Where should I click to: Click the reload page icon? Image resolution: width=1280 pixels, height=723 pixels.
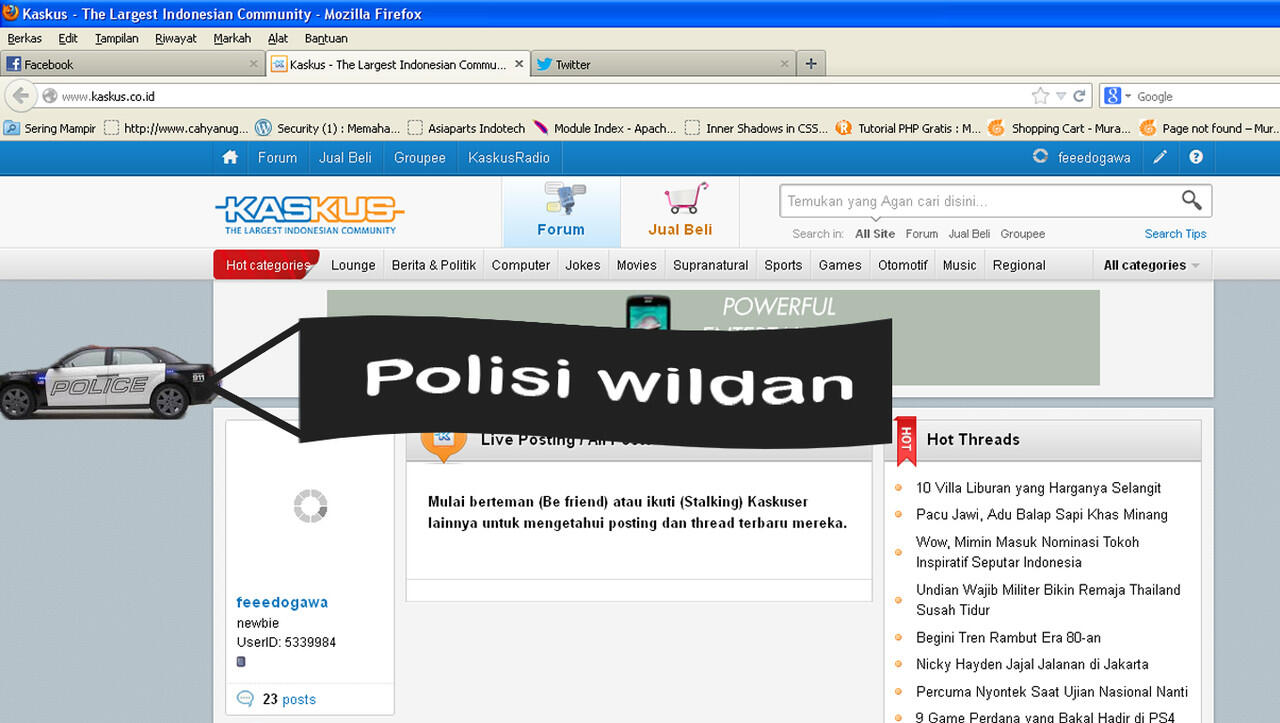click(x=1079, y=96)
